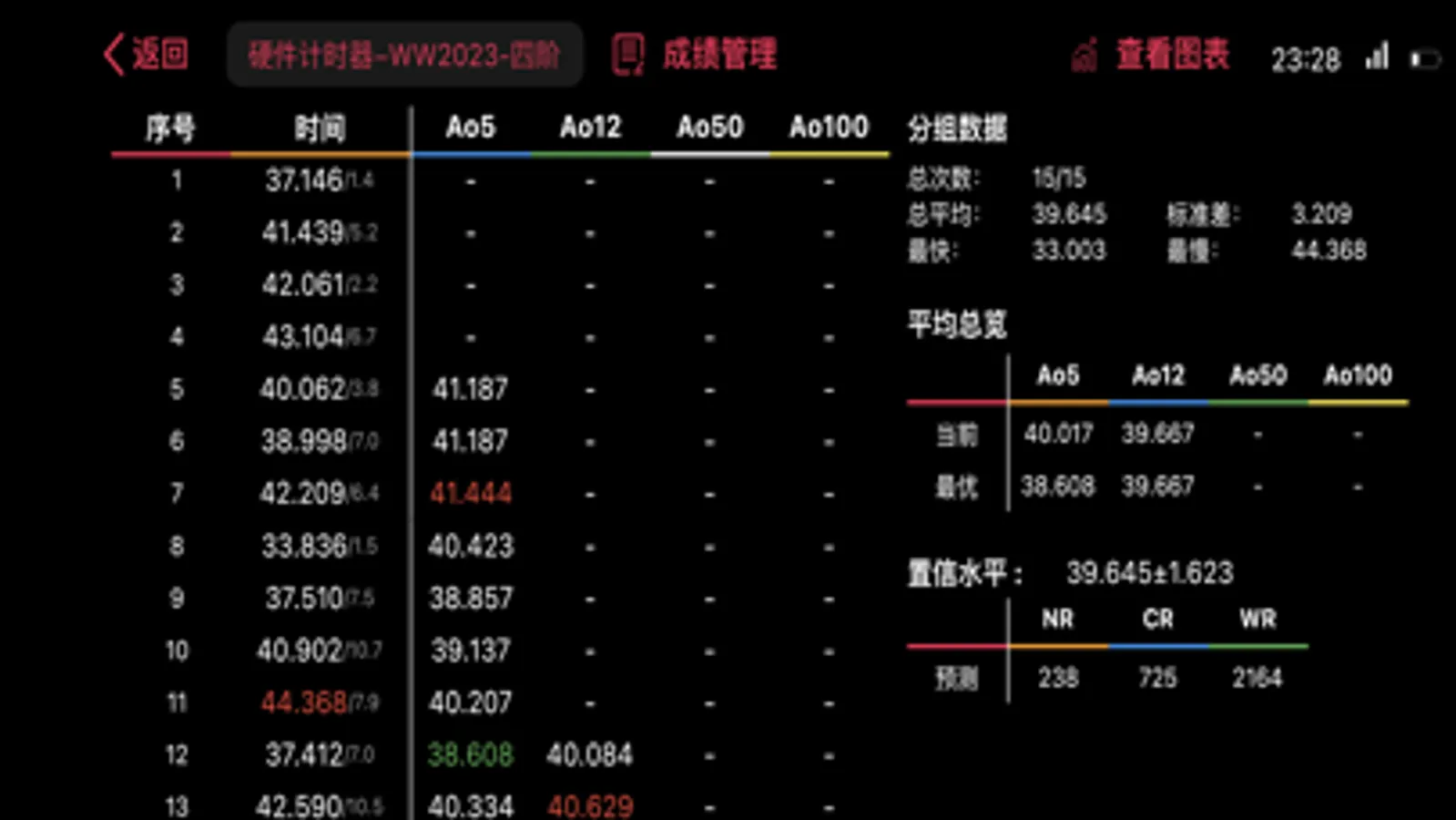Select Ao5 value 40.207 in row 11

[471, 702]
